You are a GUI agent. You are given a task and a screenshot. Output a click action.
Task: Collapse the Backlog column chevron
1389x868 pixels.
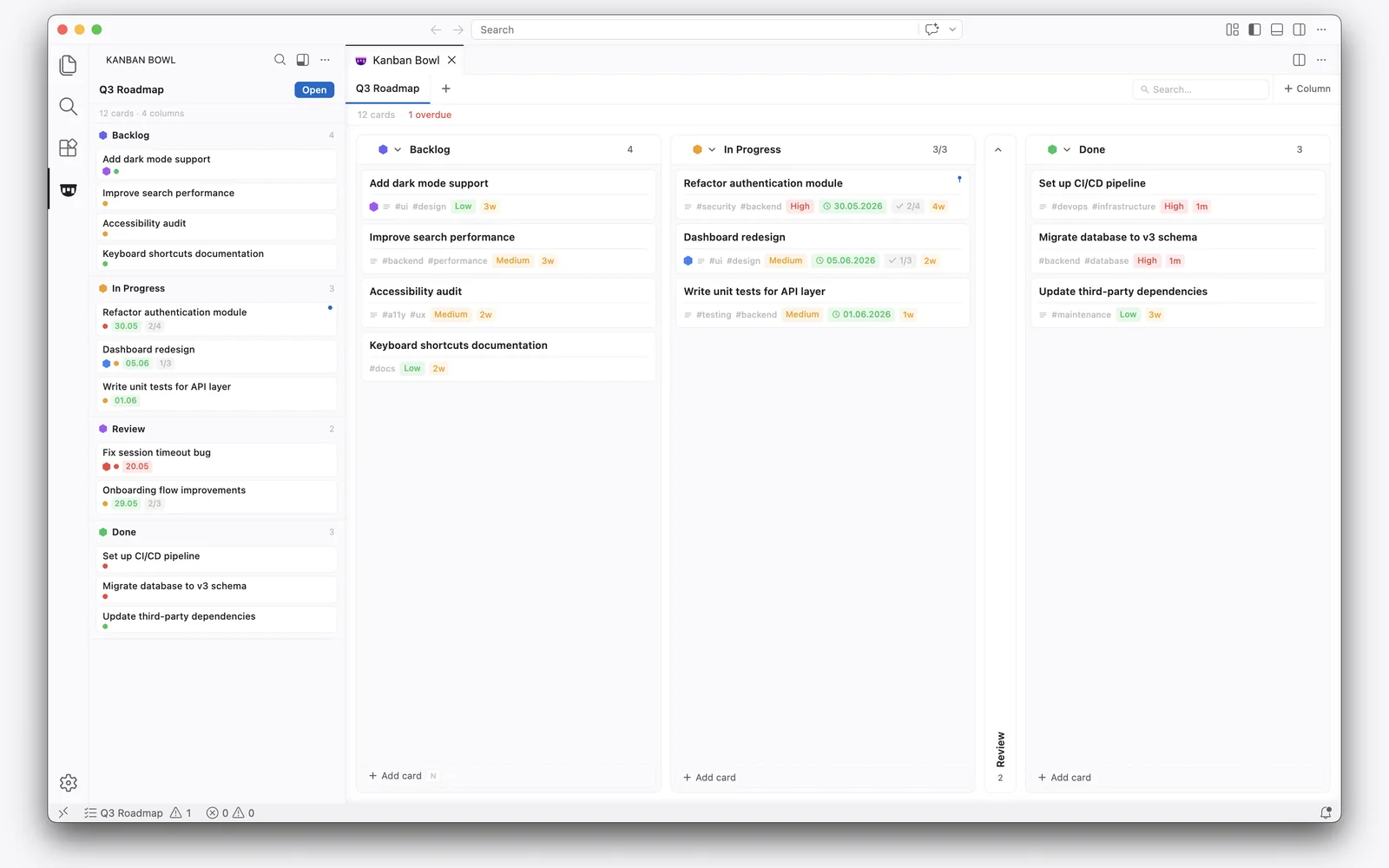[x=398, y=149]
